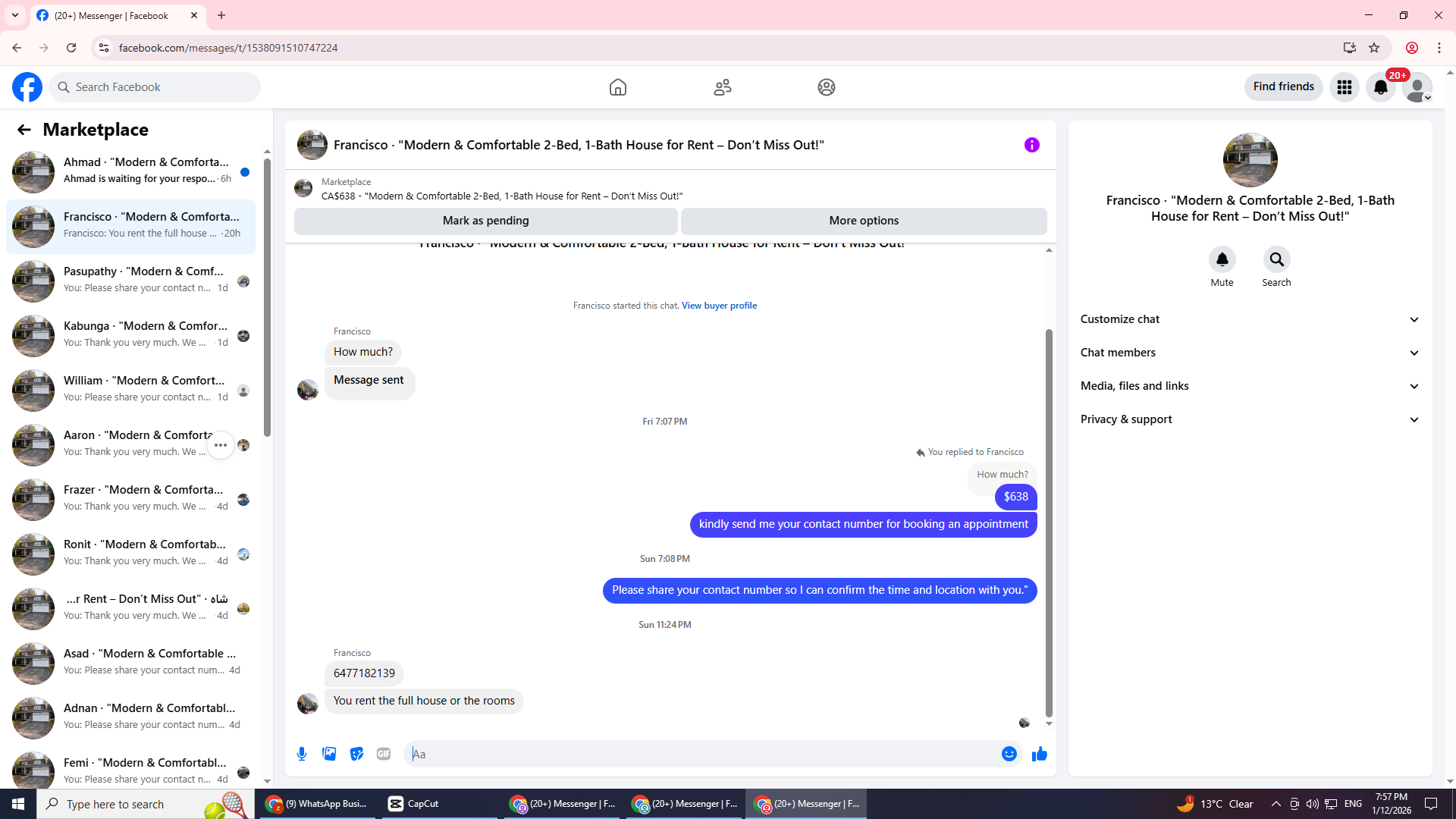
Task: Open the View buyer profile link
Action: pyautogui.click(x=719, y=306)
